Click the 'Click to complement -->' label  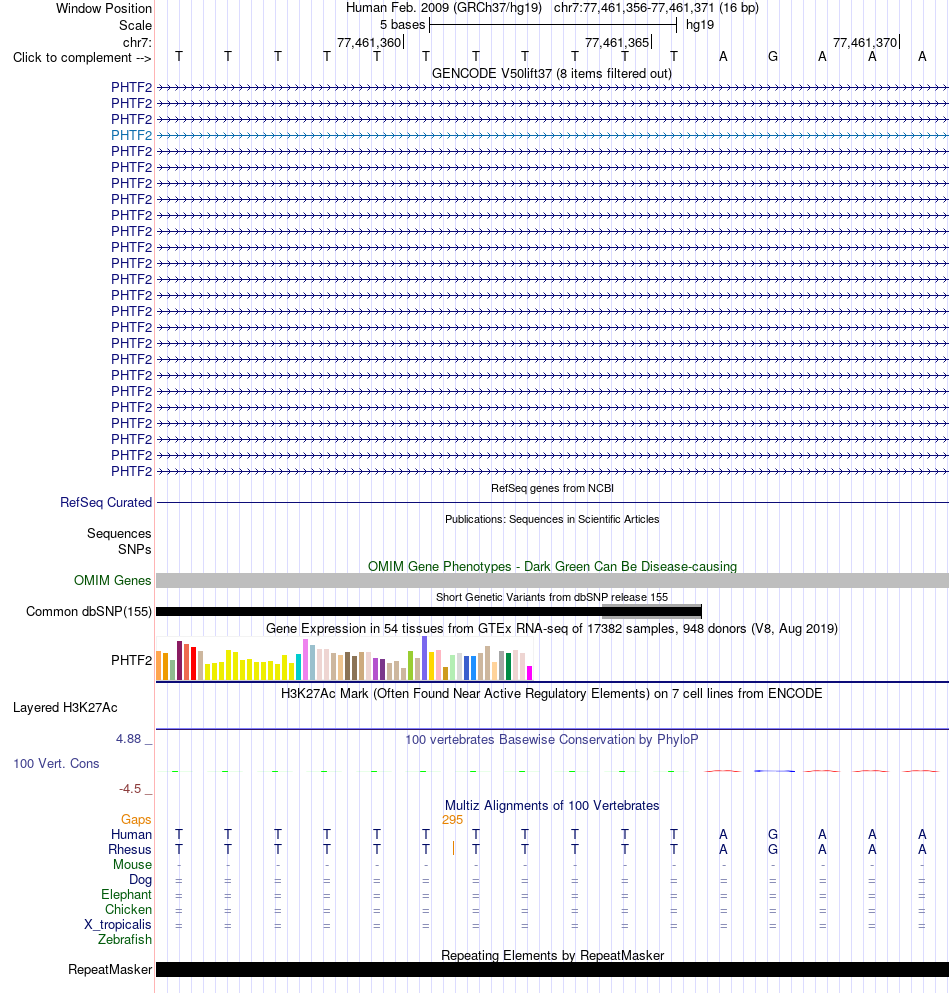pyautogui.click(x=82, y=58)
